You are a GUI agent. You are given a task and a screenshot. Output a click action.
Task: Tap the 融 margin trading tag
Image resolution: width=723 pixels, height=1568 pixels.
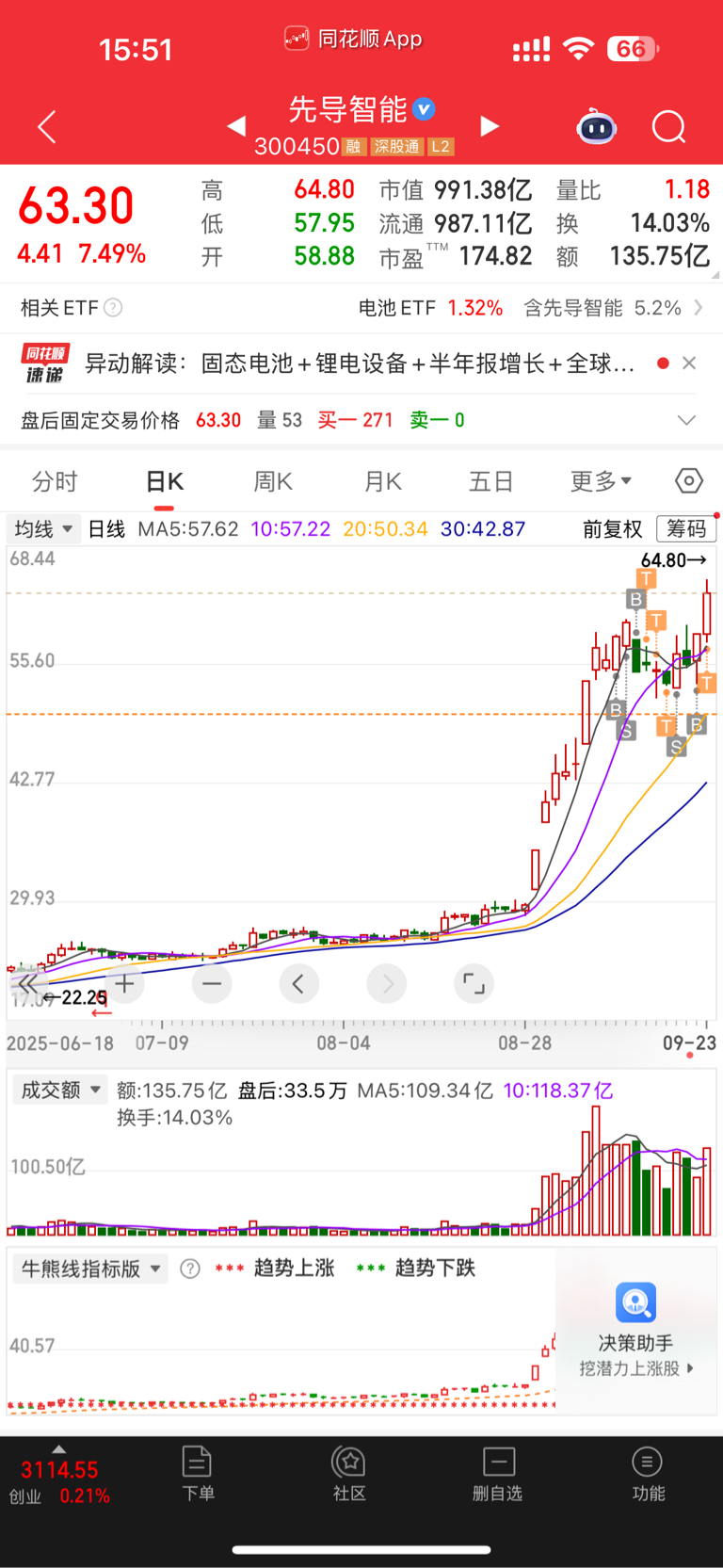pyautogui.click(x=353, y=147)
